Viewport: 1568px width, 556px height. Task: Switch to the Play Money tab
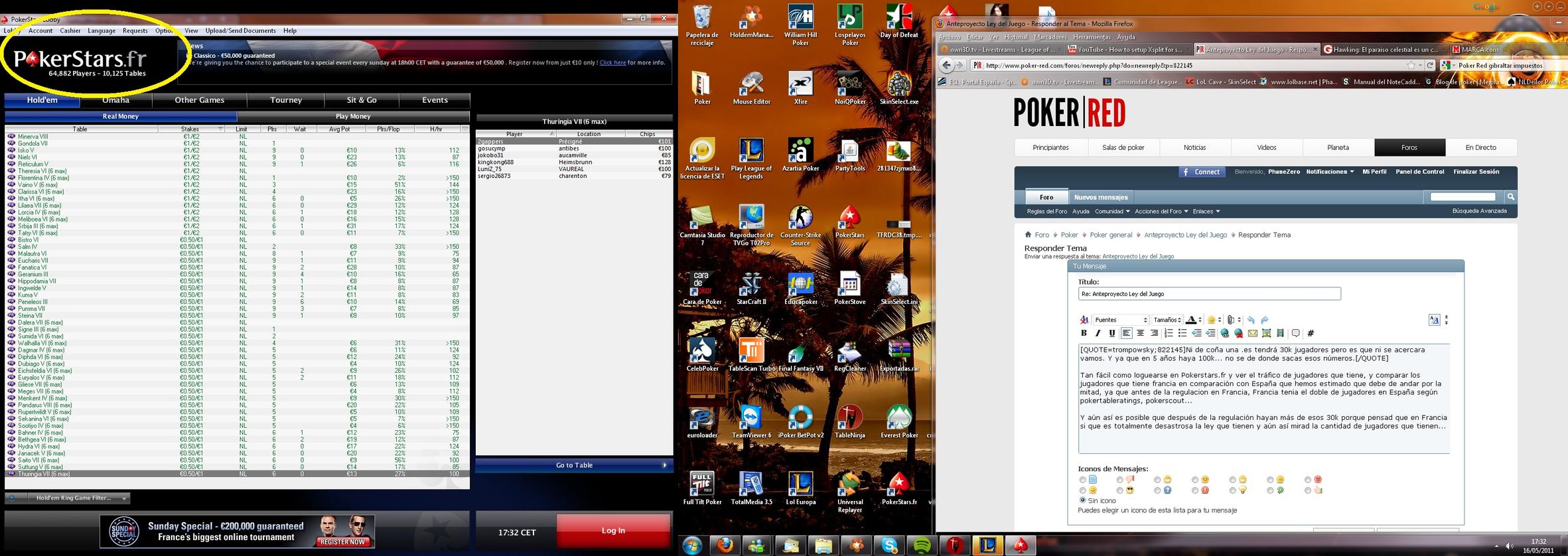click(x=353, y=116)
